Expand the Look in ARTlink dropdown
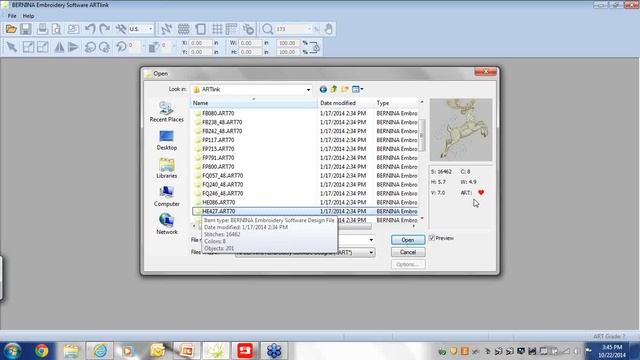The width and height of the screenshot is (640, 360). (308, 89)
